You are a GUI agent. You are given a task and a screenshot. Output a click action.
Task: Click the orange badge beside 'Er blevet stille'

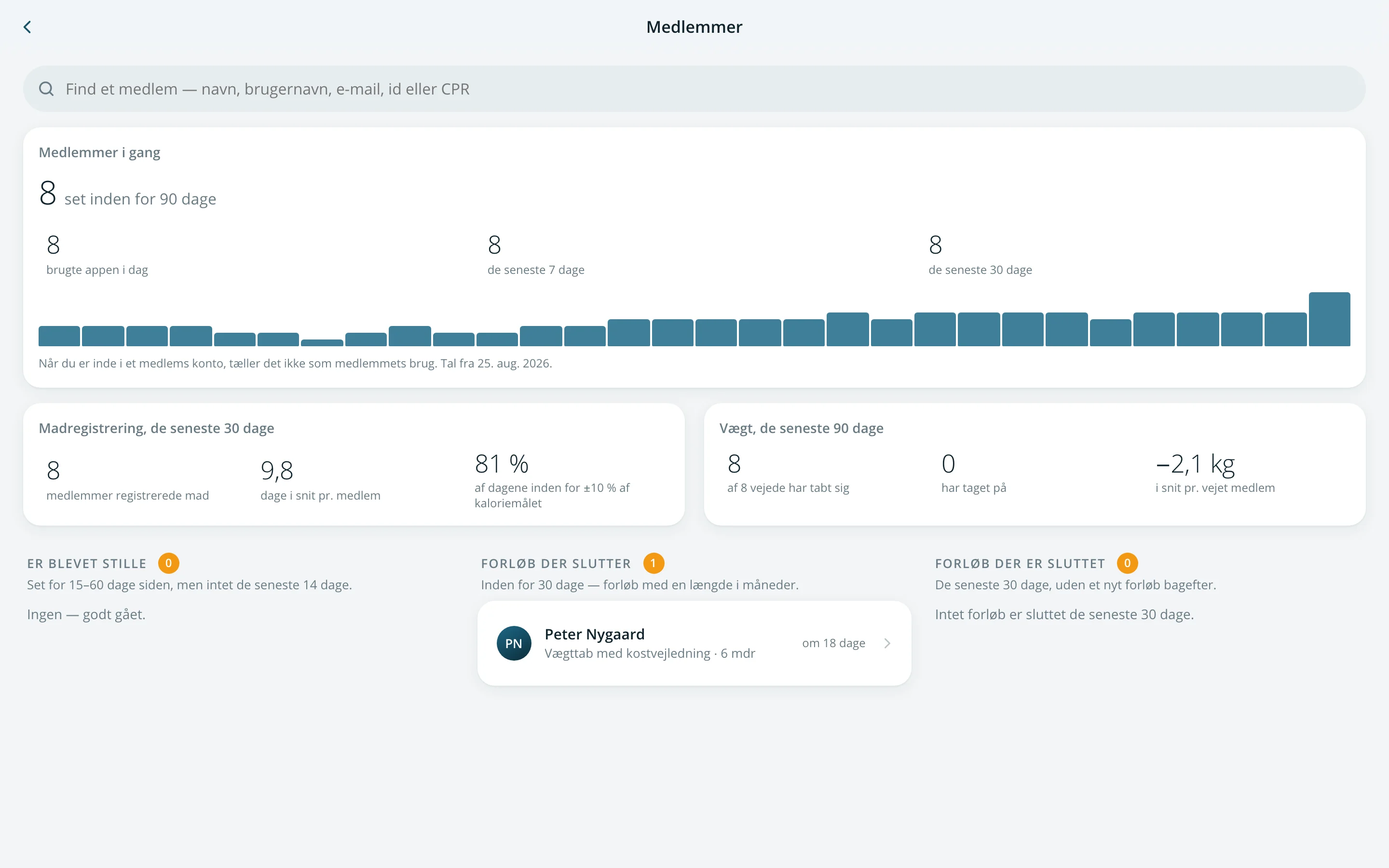169,563
